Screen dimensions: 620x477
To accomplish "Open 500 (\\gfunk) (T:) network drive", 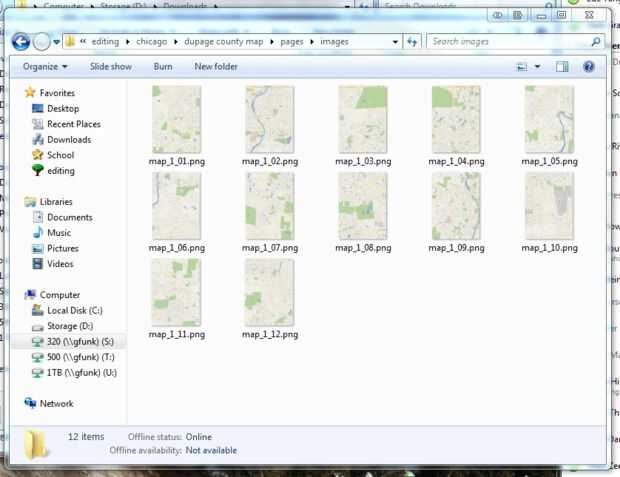I will pos(73,357).
